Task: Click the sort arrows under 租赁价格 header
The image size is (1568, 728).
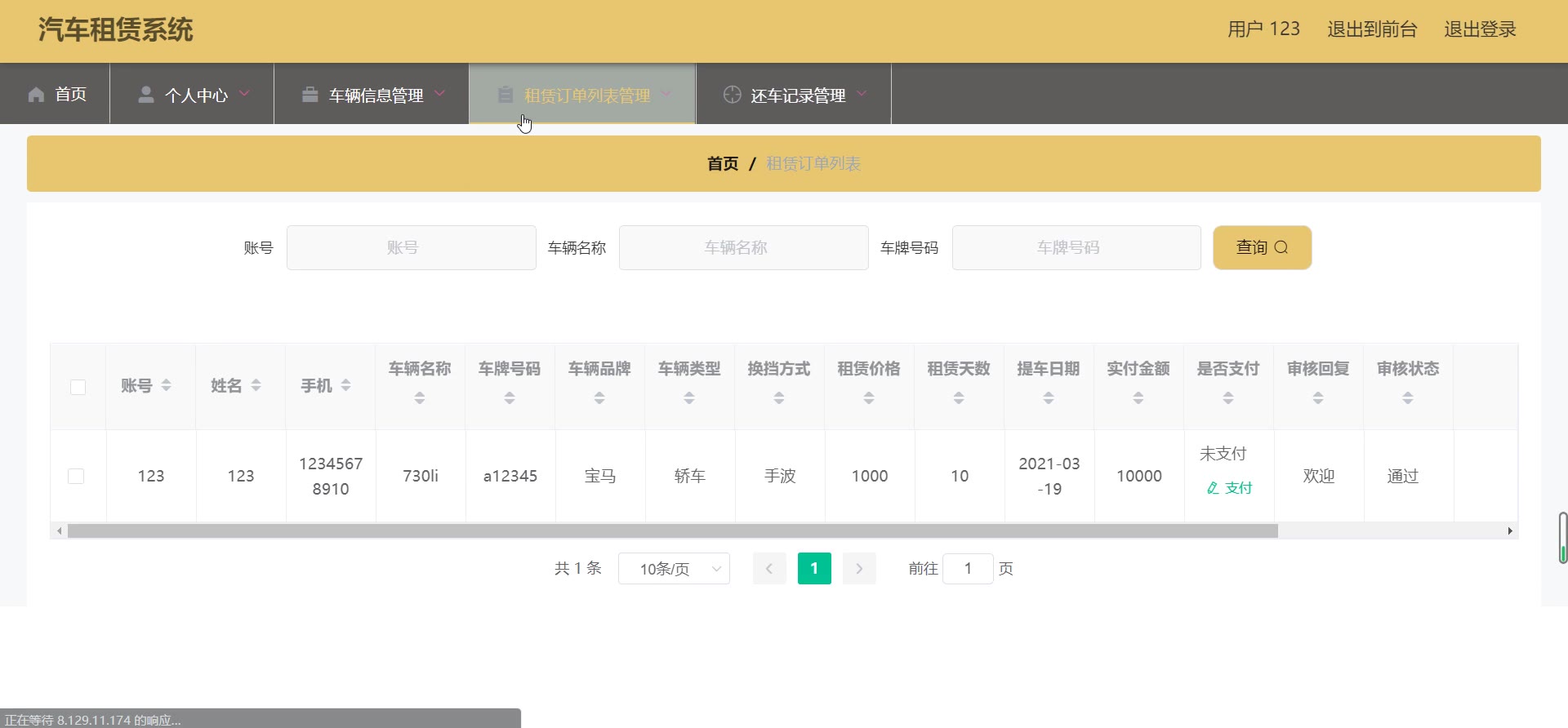Action: [869, 398]
